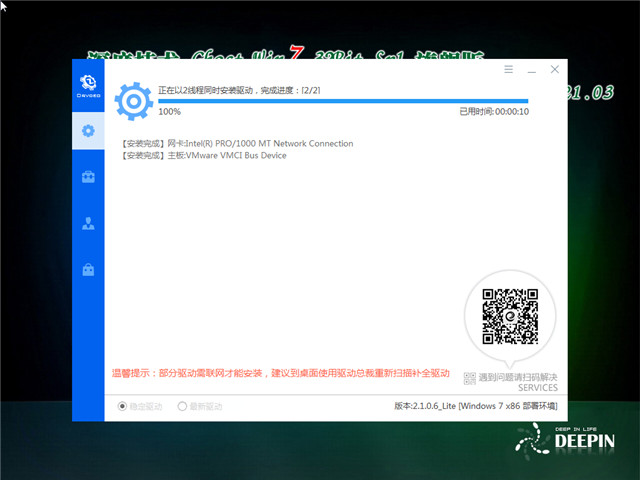Click the version 2.1.0.6_Lite text

coord(476,406)
